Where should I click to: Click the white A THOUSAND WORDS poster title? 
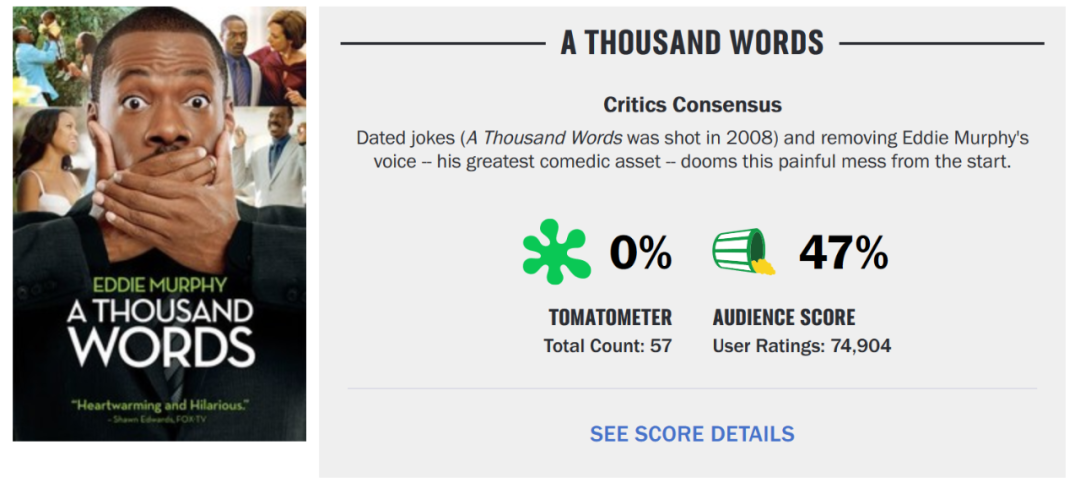160,332
